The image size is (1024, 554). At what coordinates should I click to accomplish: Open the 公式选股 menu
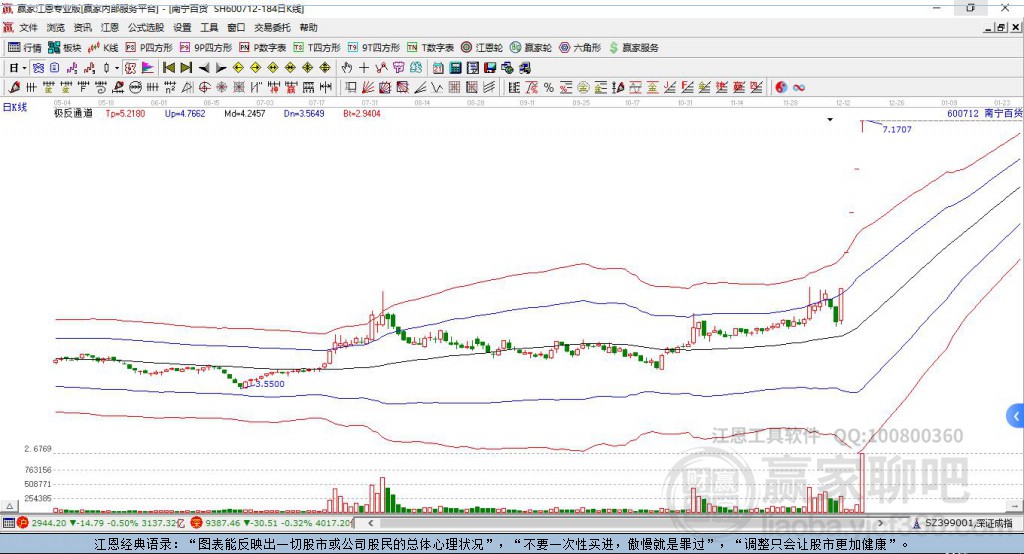point(146,27)
